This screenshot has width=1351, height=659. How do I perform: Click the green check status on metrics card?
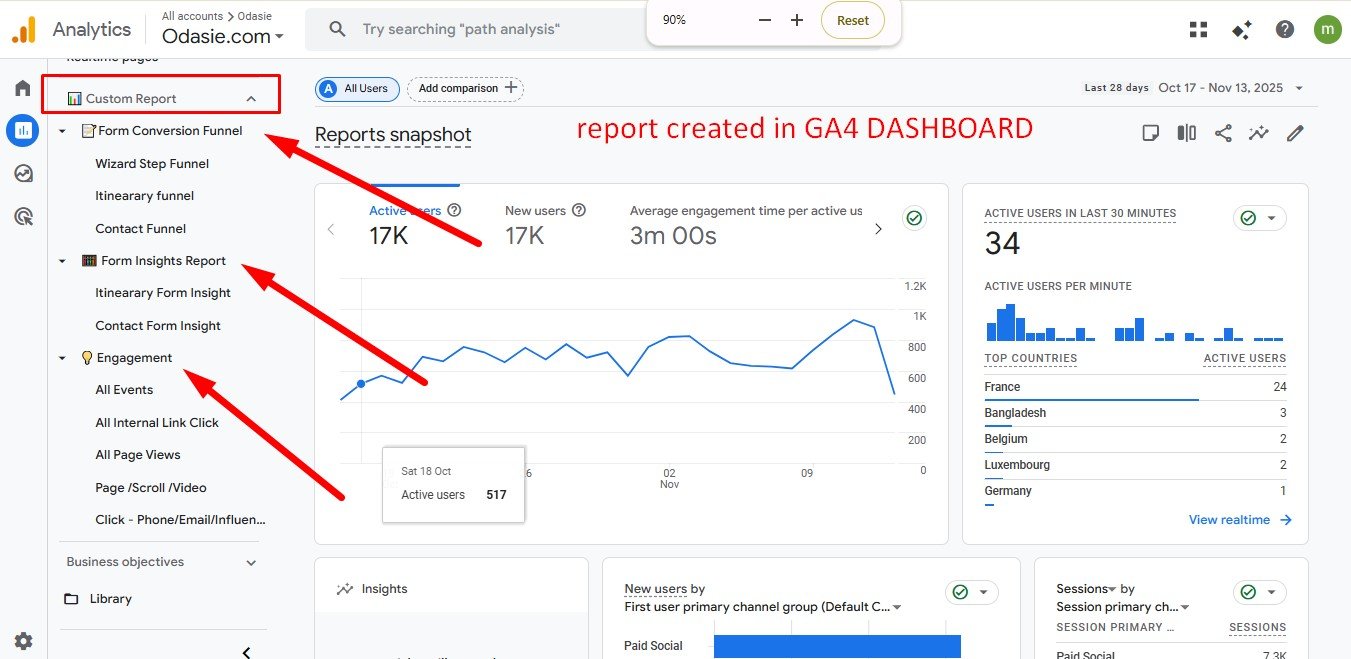914,218
